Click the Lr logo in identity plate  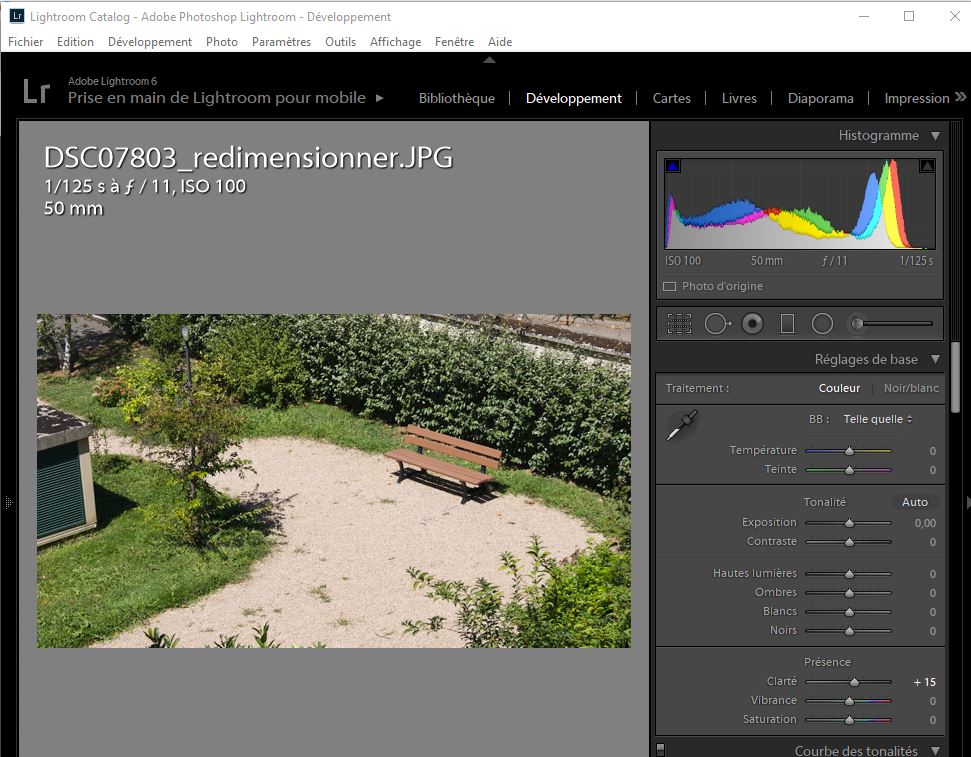click(36, 91)
